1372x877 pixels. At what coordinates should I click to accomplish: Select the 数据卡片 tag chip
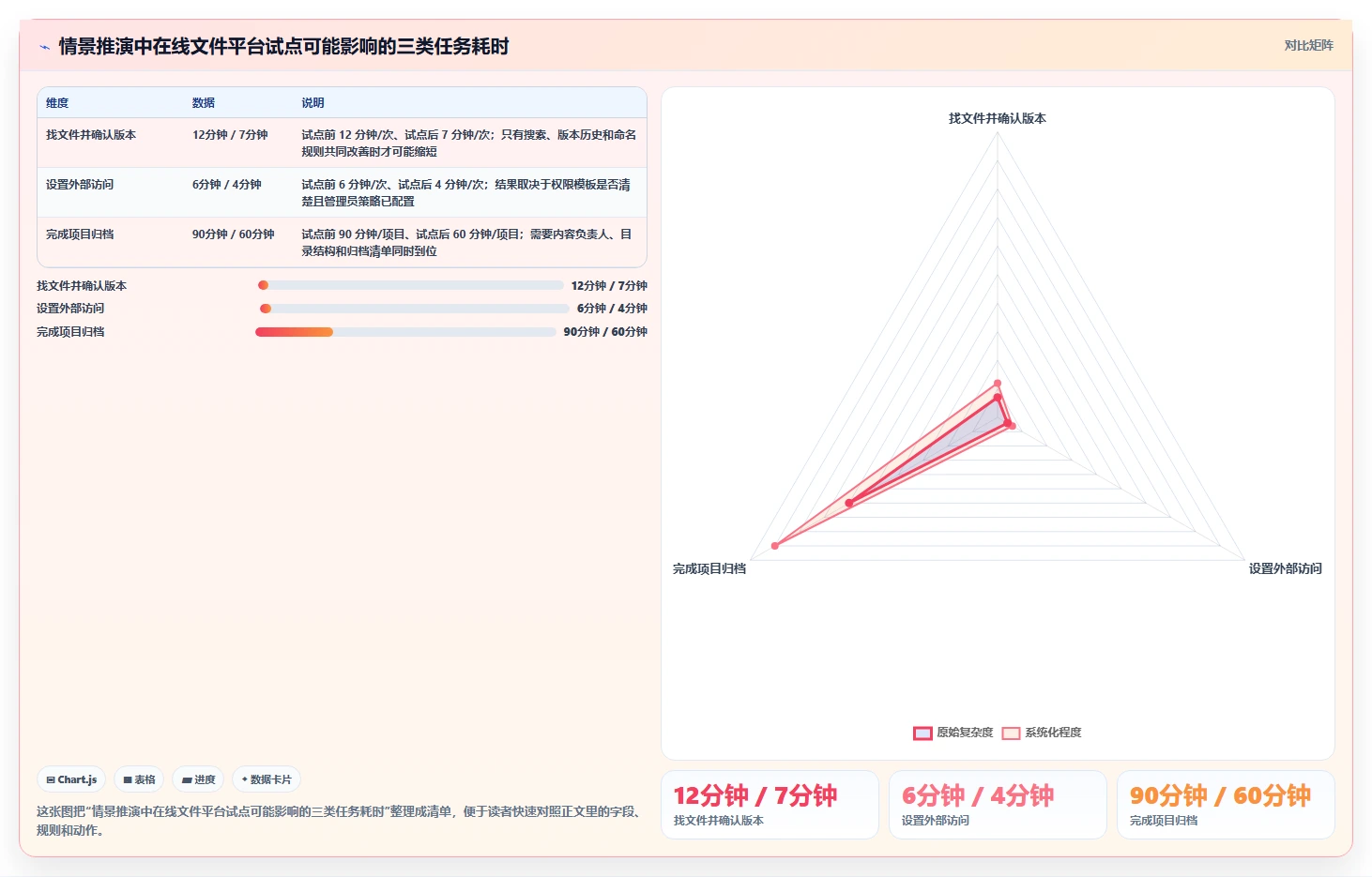pos(267,779)
